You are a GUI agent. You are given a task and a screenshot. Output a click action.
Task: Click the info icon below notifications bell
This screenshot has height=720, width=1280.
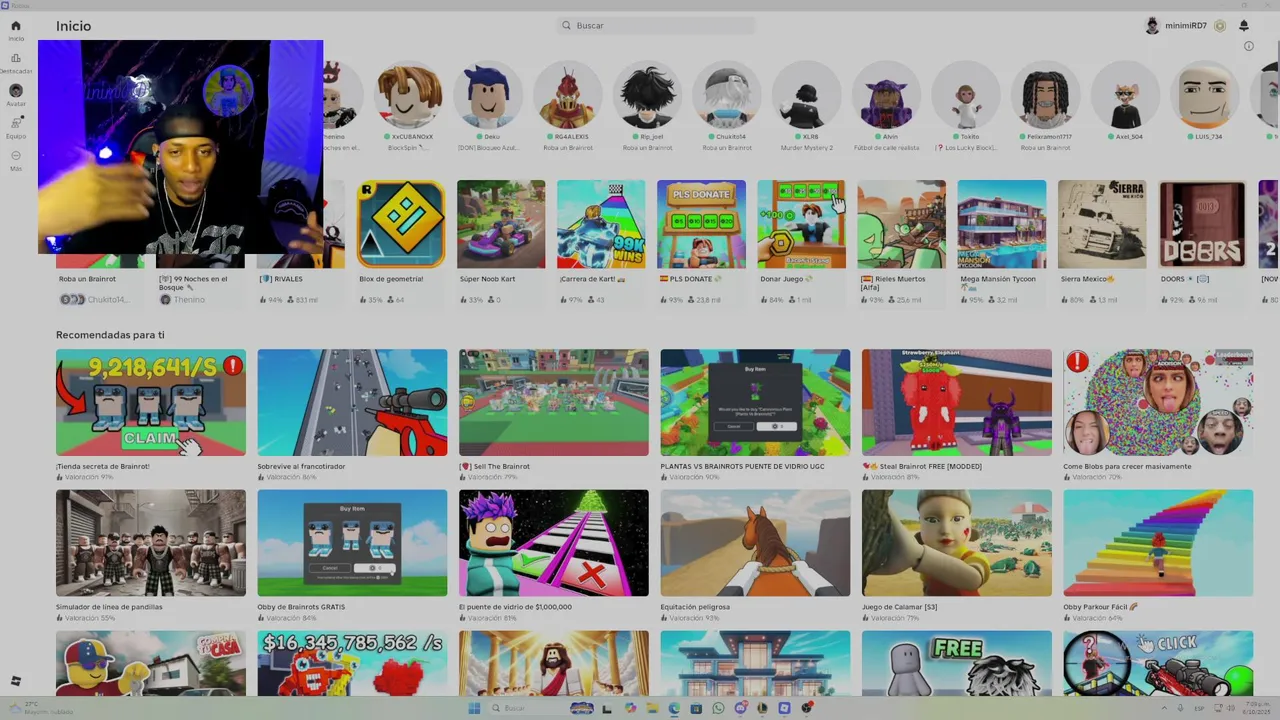[x=1248, y=46]
